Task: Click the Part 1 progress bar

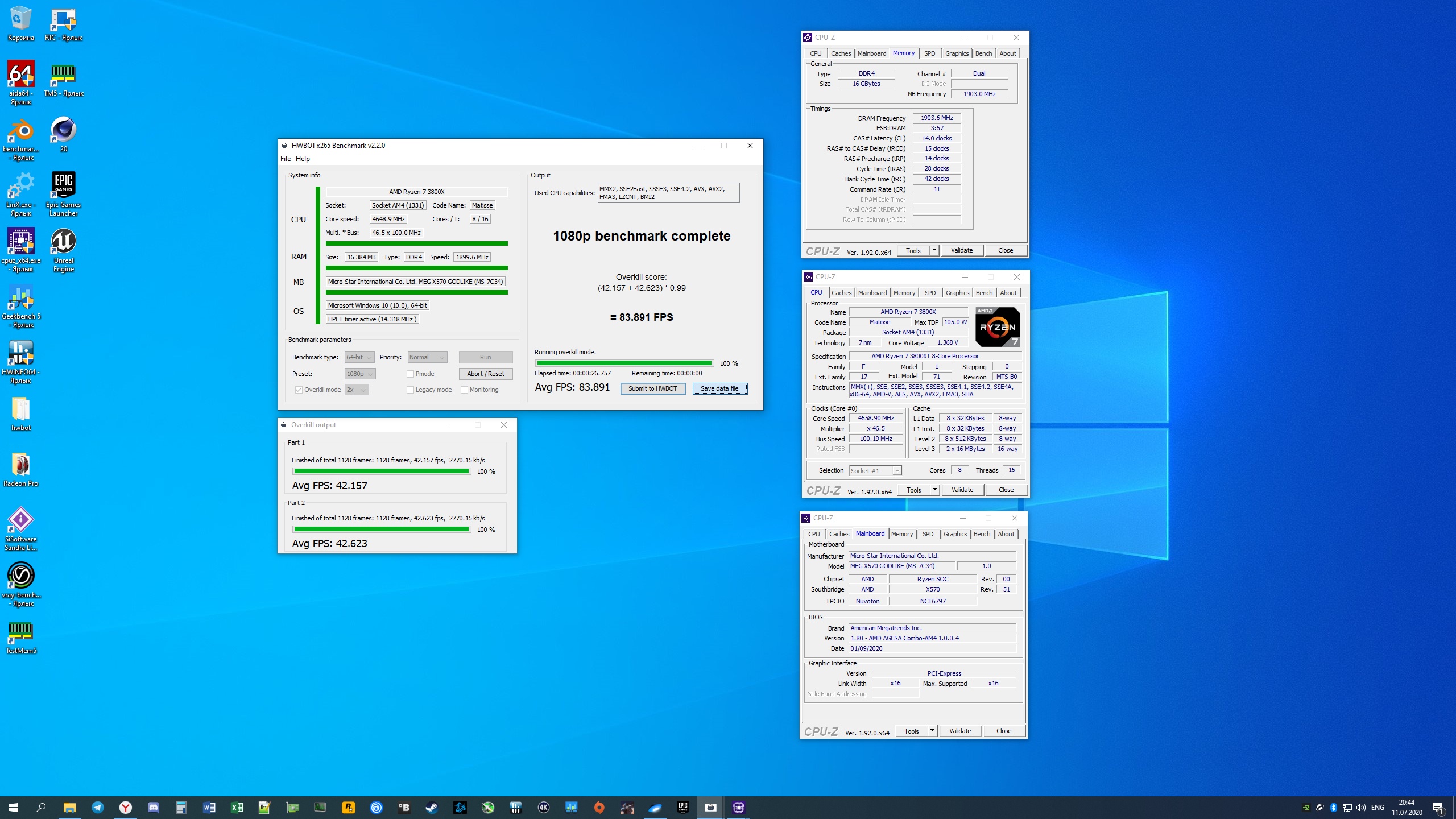Action: 381,471
